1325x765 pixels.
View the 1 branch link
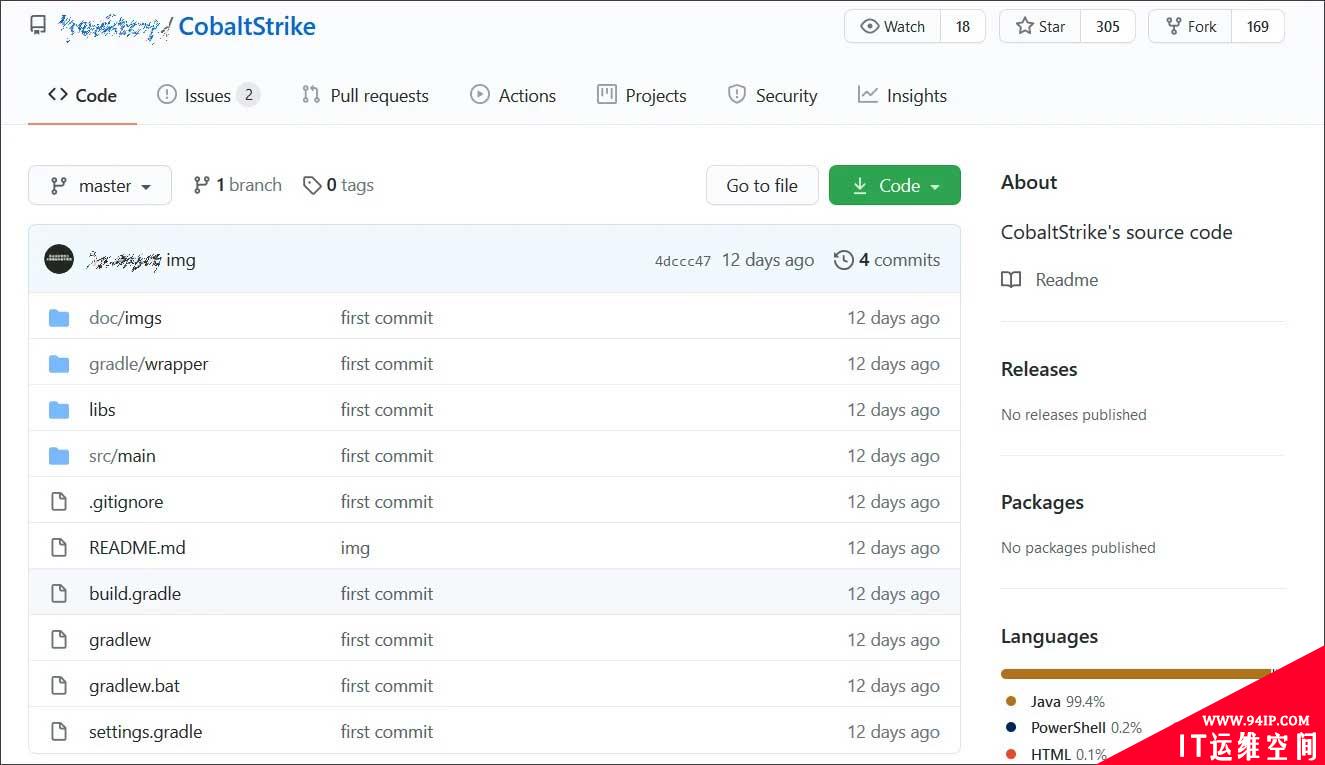[238, 185]
